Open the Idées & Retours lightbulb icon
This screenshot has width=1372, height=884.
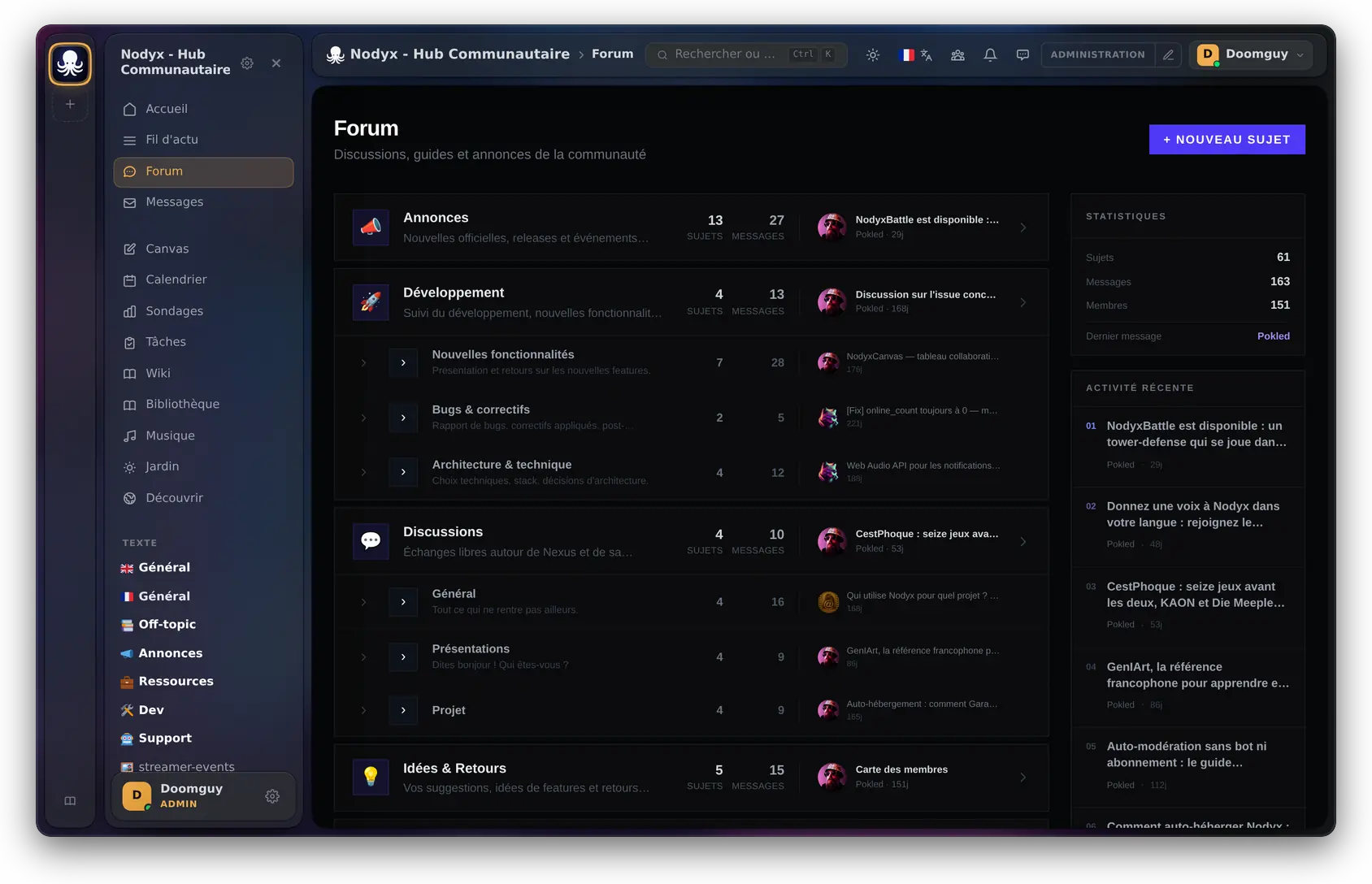click(371, 777)
